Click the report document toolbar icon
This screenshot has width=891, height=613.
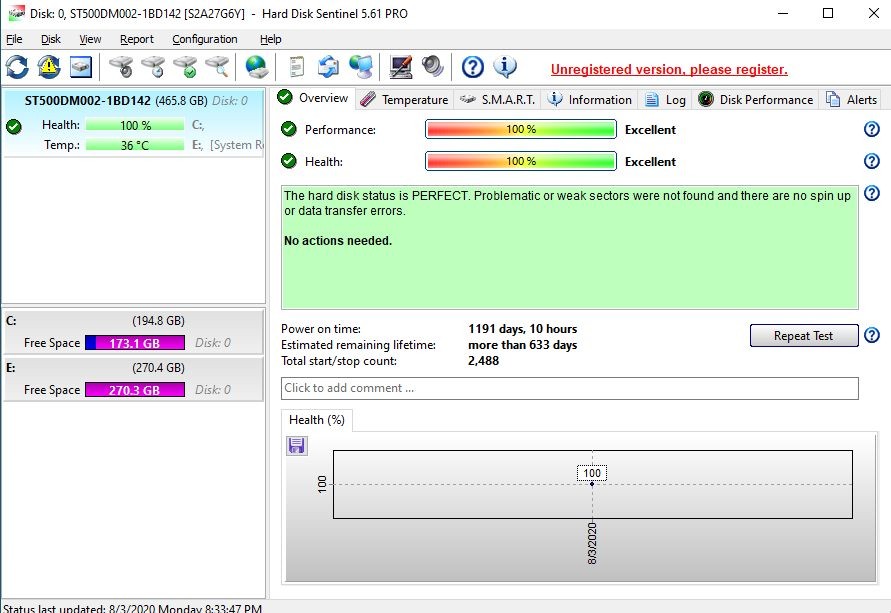pyautogui.click(x=296, y=67)
